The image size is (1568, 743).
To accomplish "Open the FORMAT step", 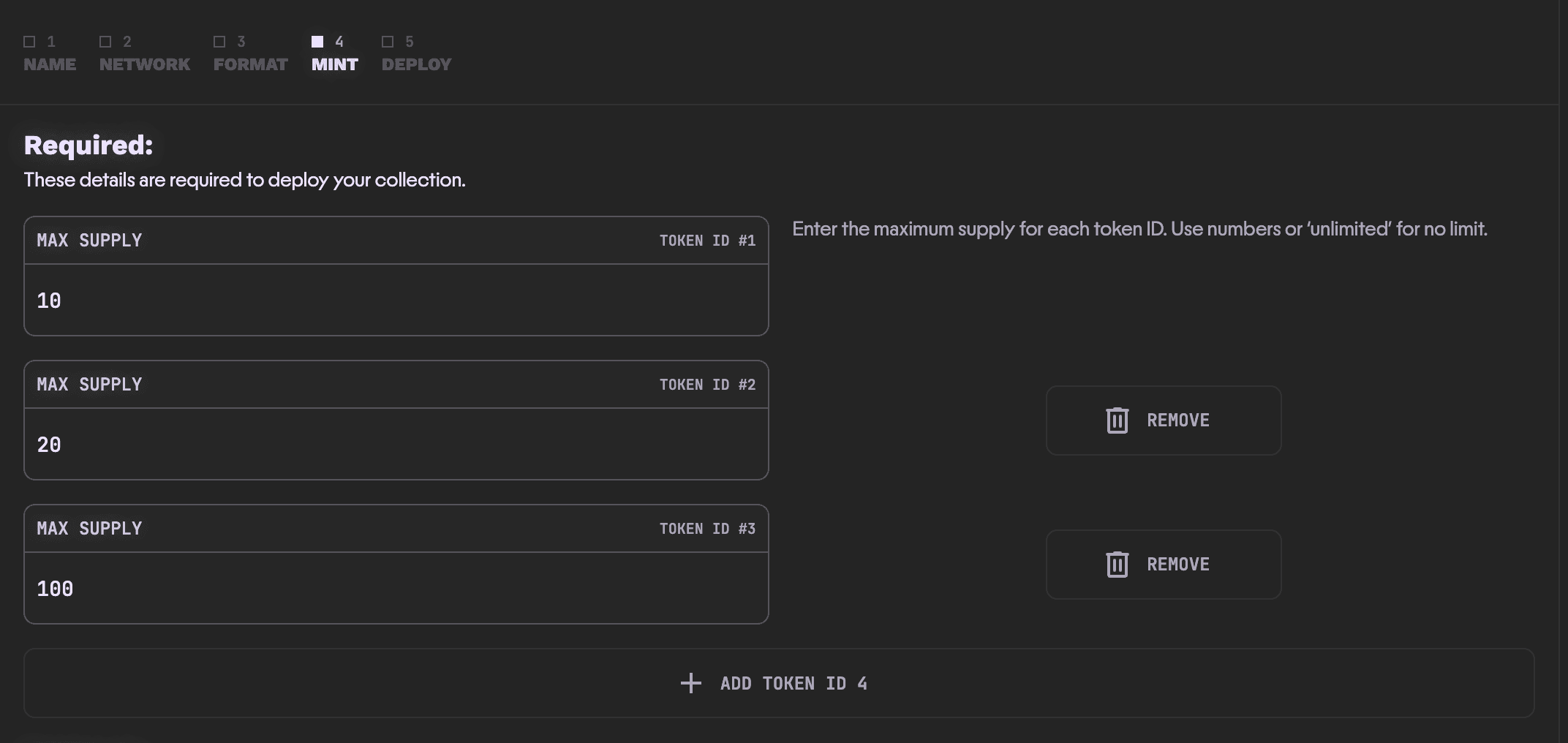I will pos(250,64).
